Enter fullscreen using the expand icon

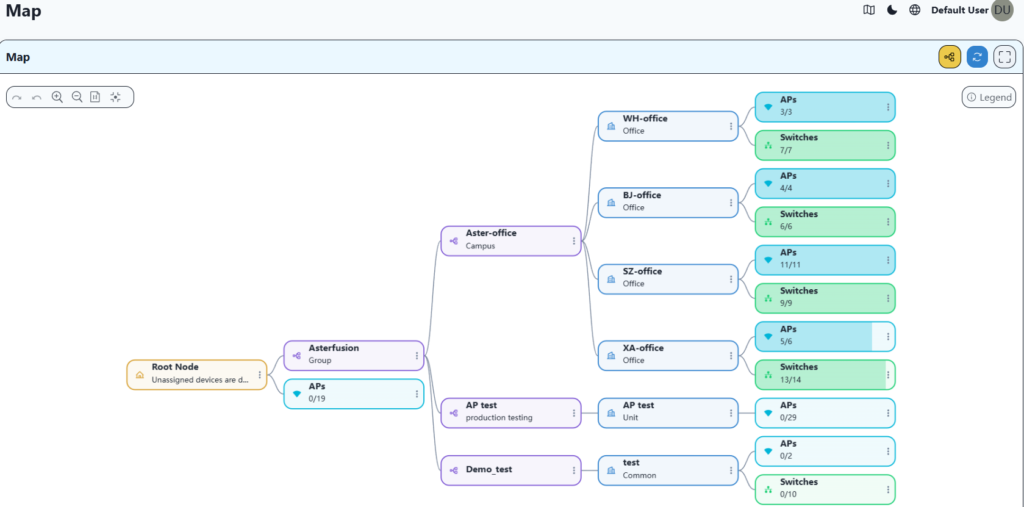(x=1004, y=57)
